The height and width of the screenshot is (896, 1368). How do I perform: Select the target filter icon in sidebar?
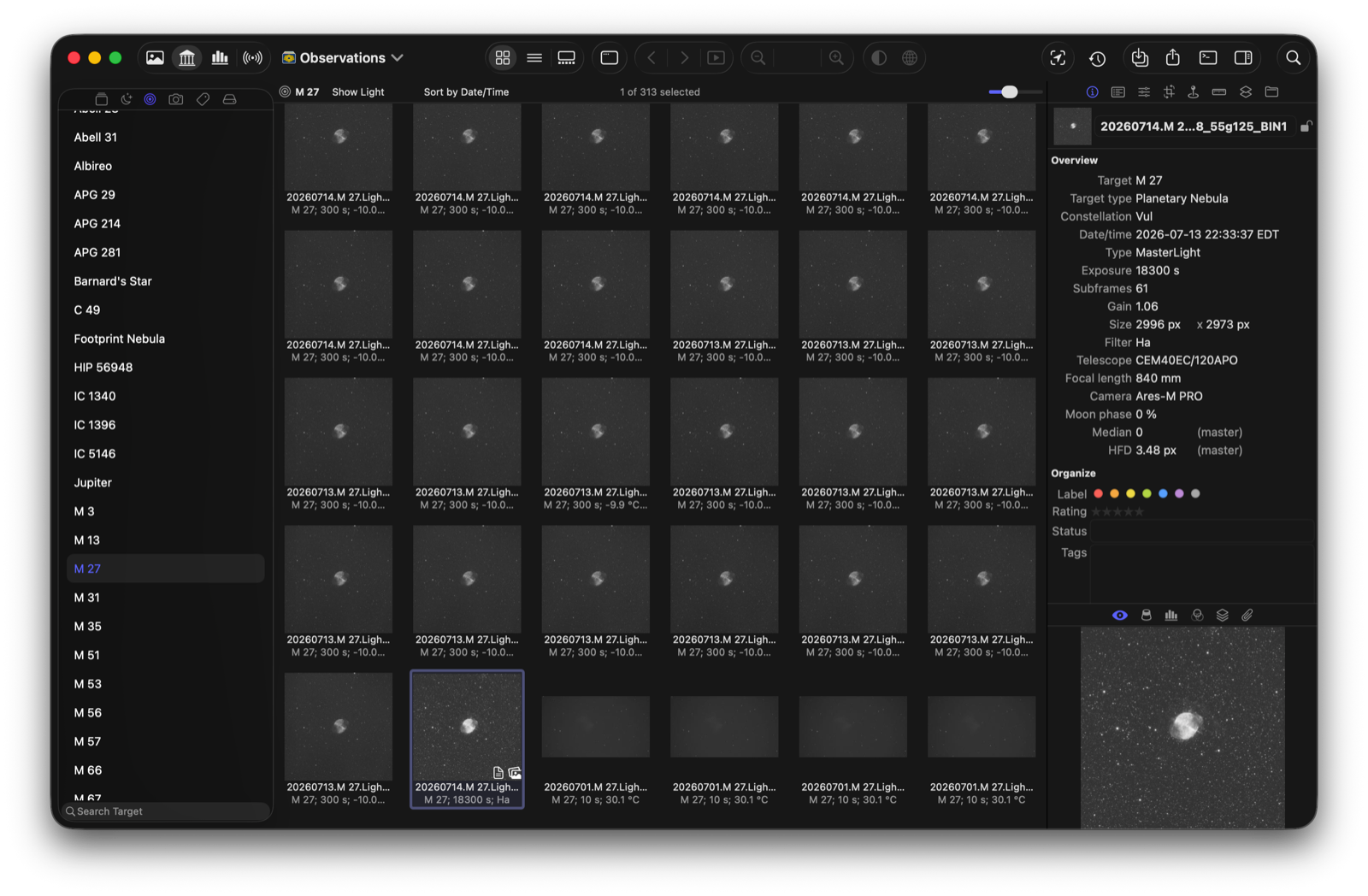point(150,99)
